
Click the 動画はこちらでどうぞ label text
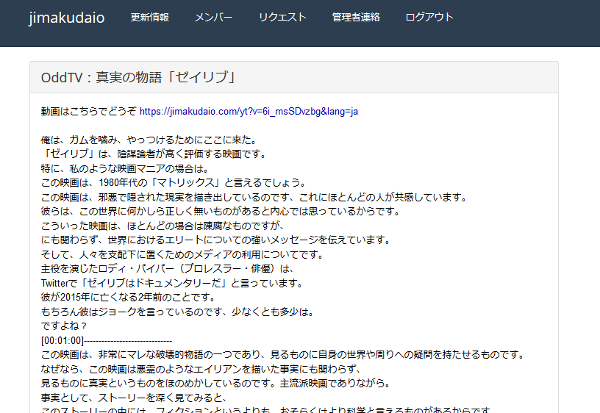pos(88,111)
